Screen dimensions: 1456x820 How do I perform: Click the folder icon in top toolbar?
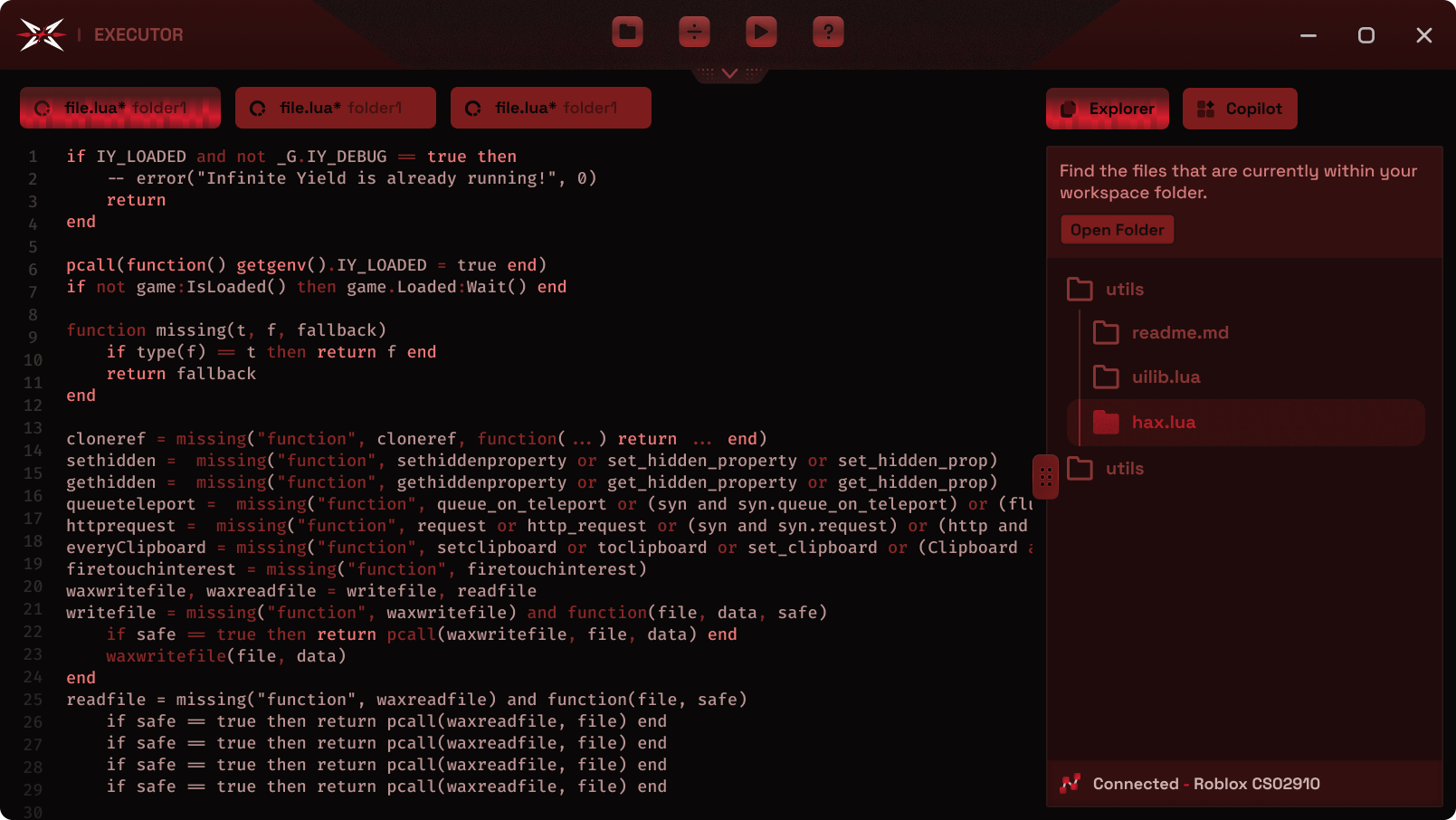[627, 33]
